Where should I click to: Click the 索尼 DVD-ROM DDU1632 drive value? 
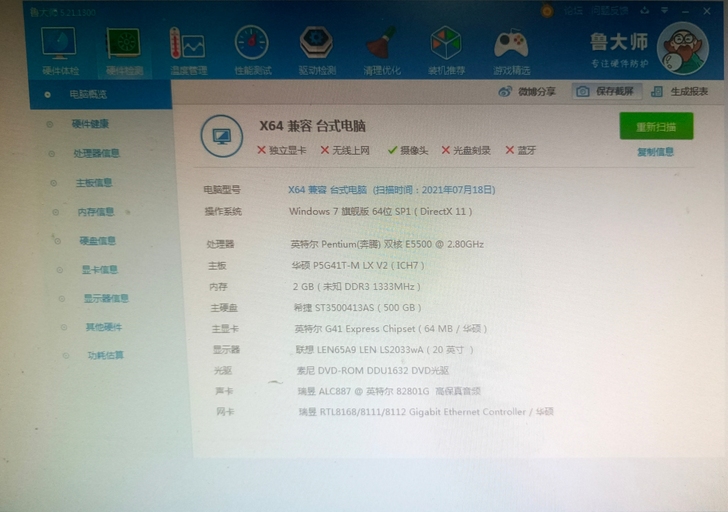(373, 370)
